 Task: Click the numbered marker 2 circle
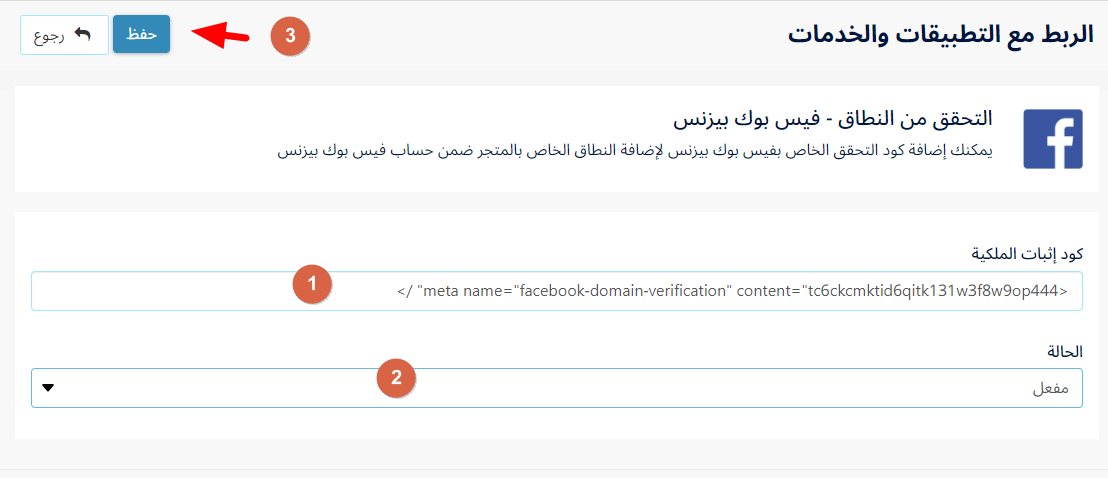396,378
